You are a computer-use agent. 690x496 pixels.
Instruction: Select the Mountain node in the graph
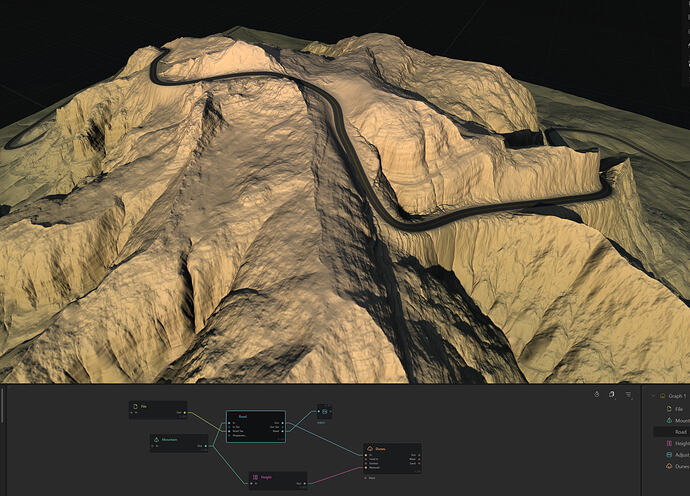pyautogui.click(x=179, y=443)
